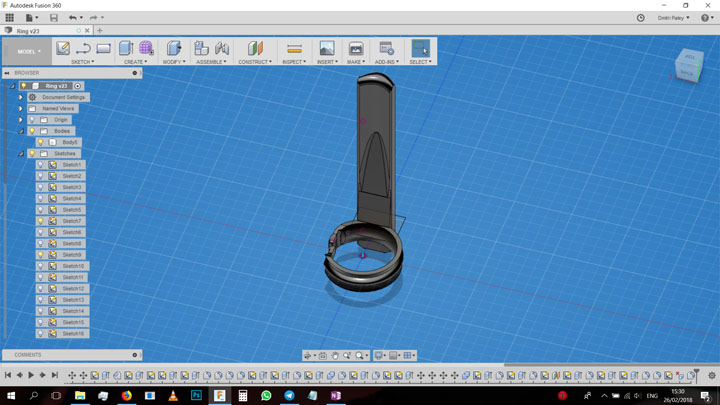Viewport: 720px width, 405px height.
Task: Open the File menu icon
Action: 31,17
